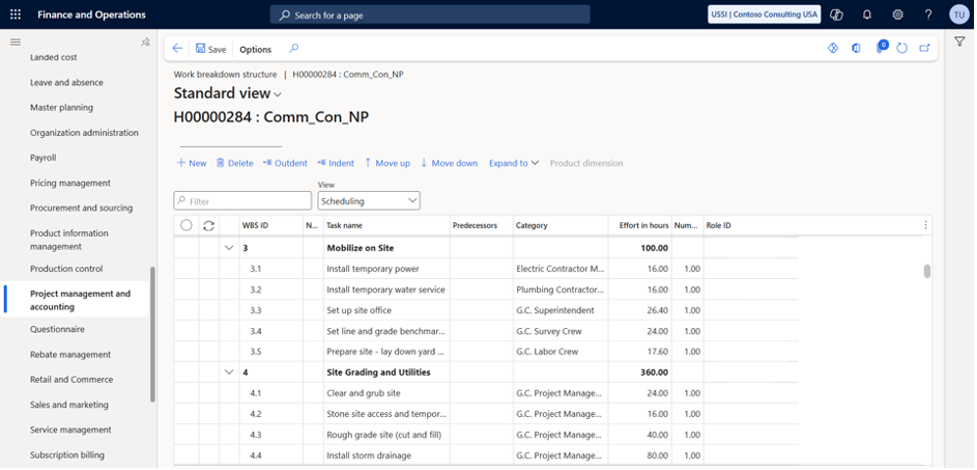Click Move down
The height and width of the screenshot is (470, 977).
pyautogui.click(x=449, y=163)
